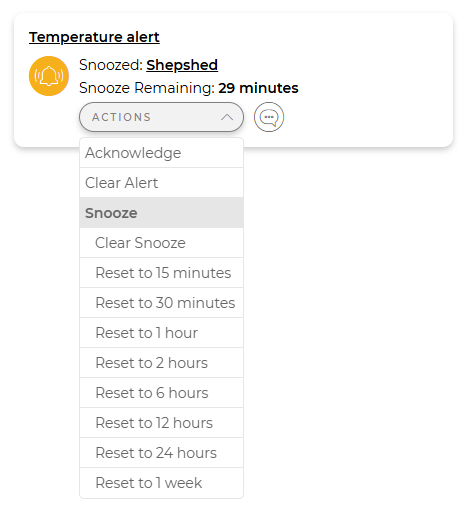Screen dimensions: 465x528
Task: Click the Snoozed status label
Action: pos(111,65)
